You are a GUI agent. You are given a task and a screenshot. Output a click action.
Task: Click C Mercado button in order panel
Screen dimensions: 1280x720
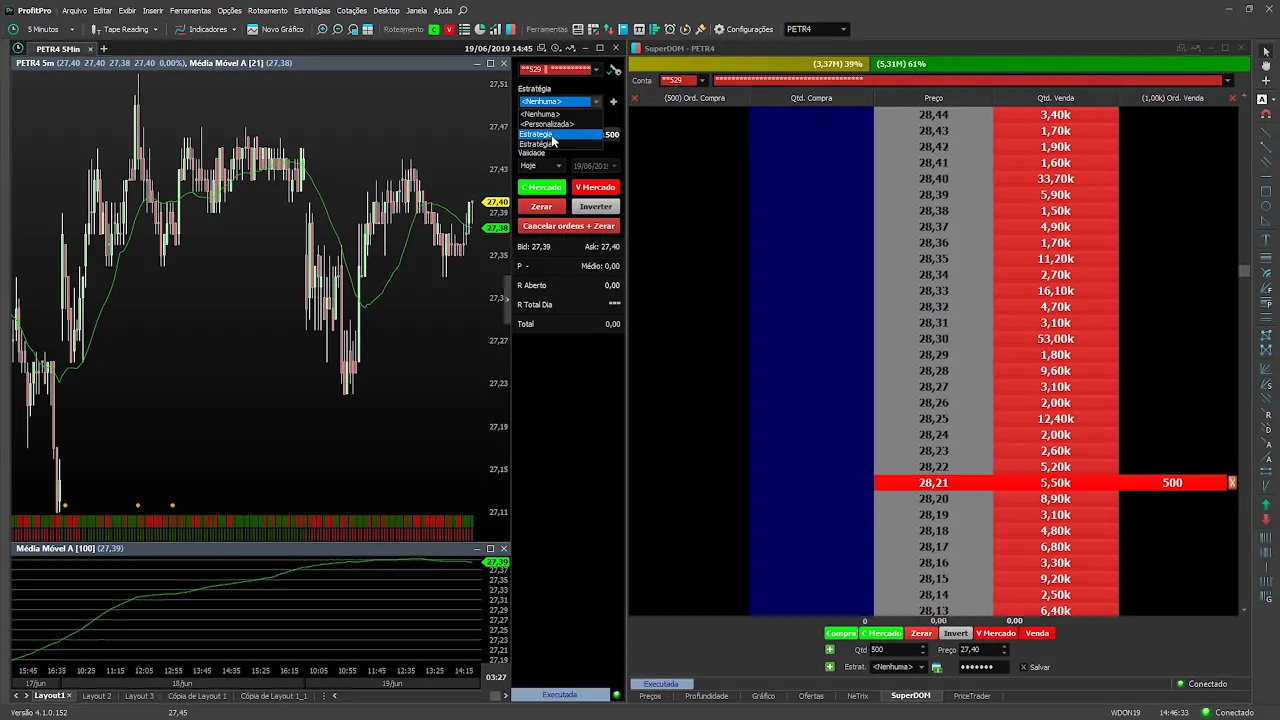pos(542,187)
